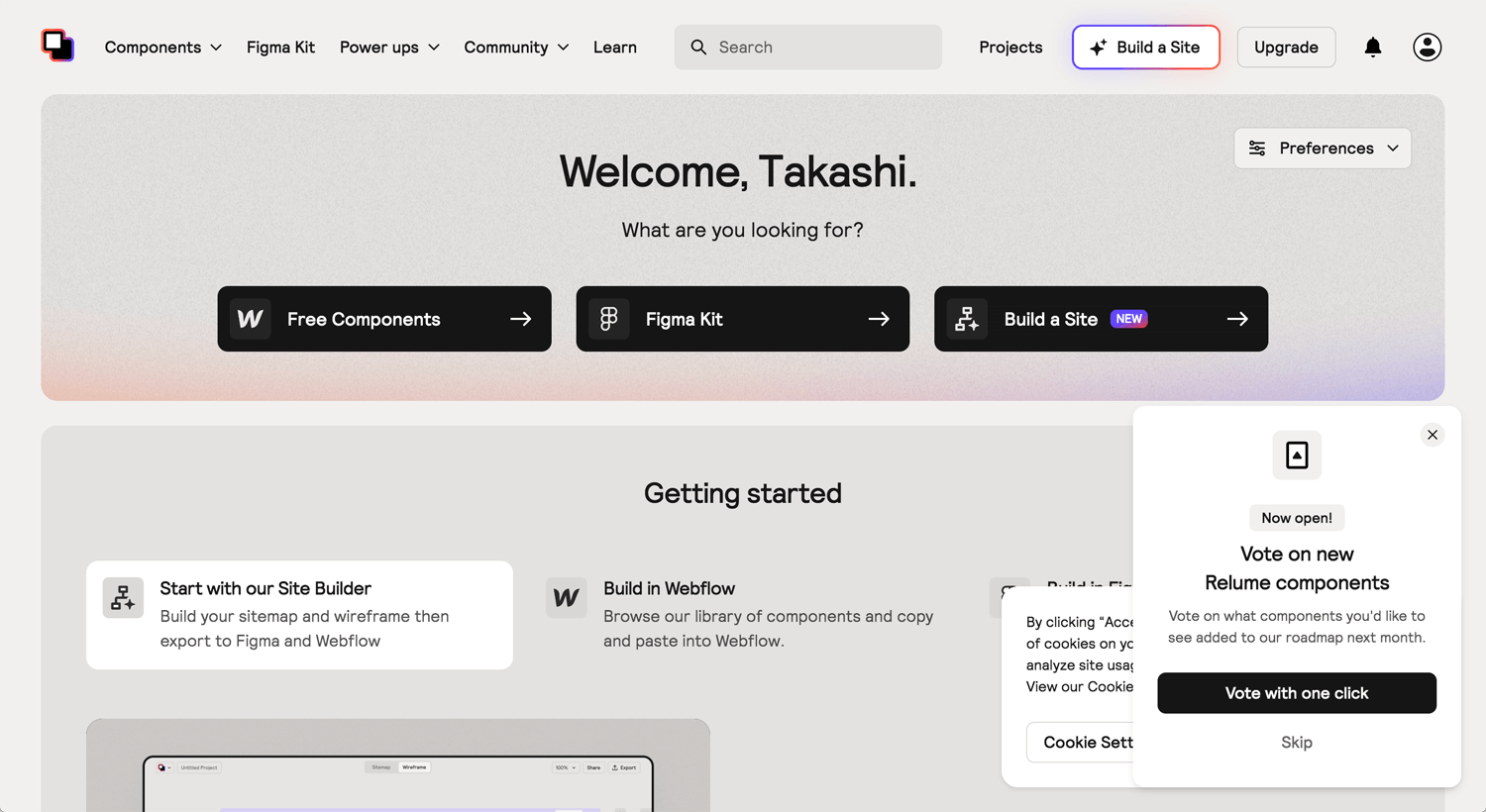
Task: Click the Webflow W icon on Free Components
Action: click(251, 319)
